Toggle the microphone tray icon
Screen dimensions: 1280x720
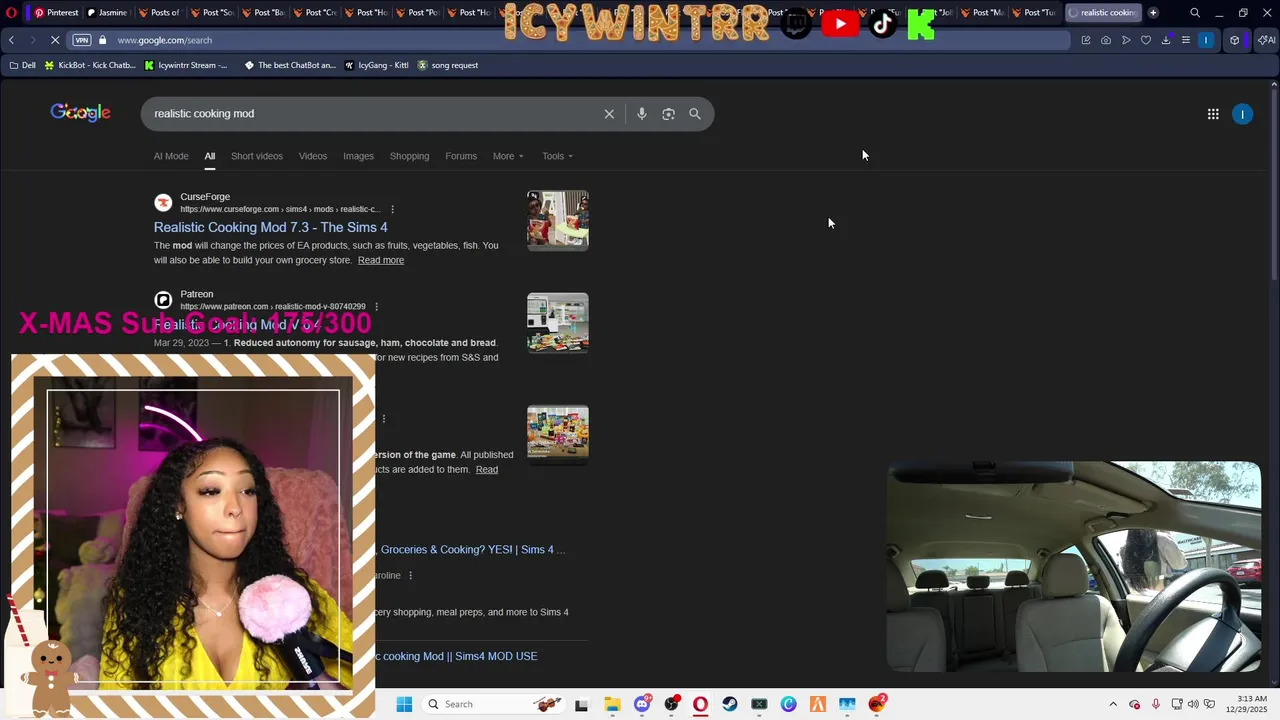click(1156, 704)
